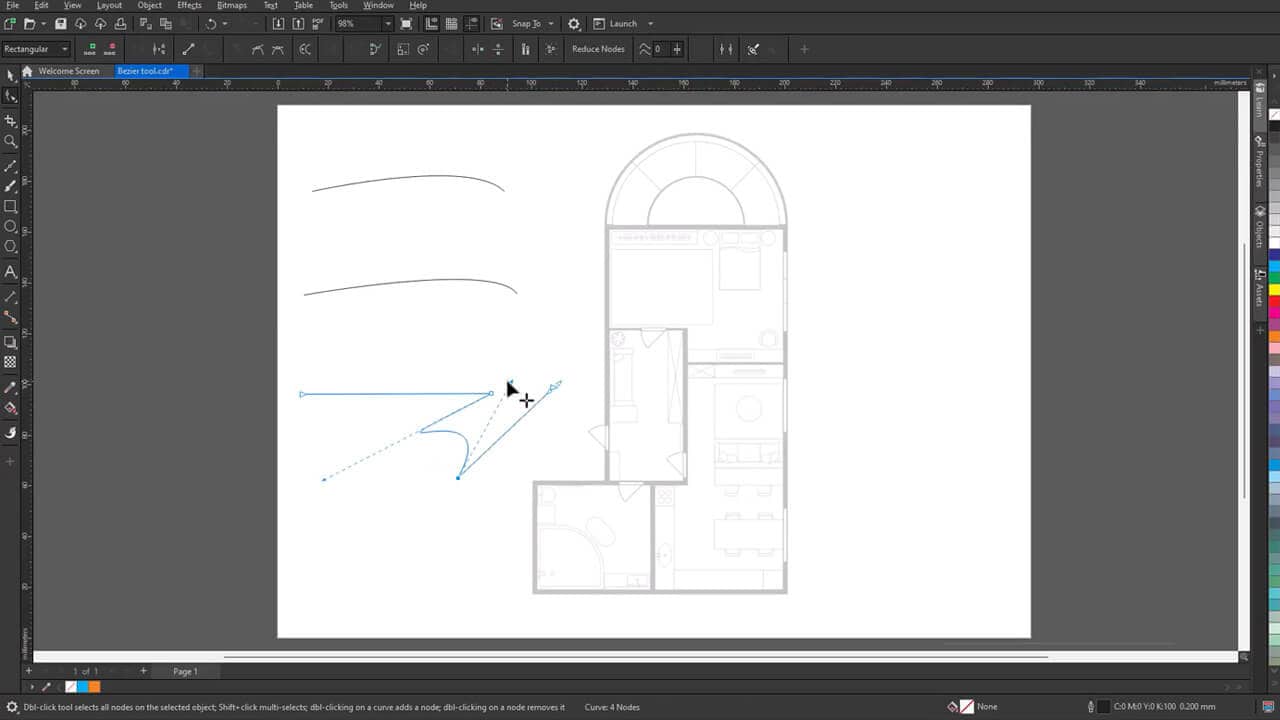Open the Objects docker tab
1280x720 pixels.
pos(1259,227)
